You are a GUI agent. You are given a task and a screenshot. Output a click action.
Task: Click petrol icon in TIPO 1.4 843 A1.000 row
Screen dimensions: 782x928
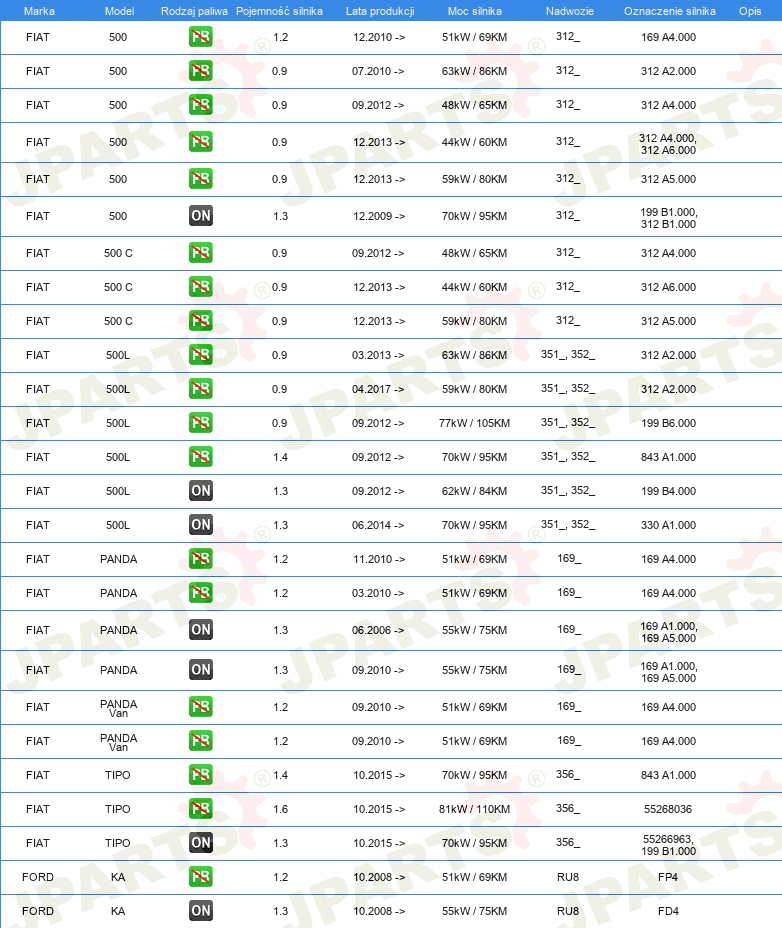tap(201, 775)
